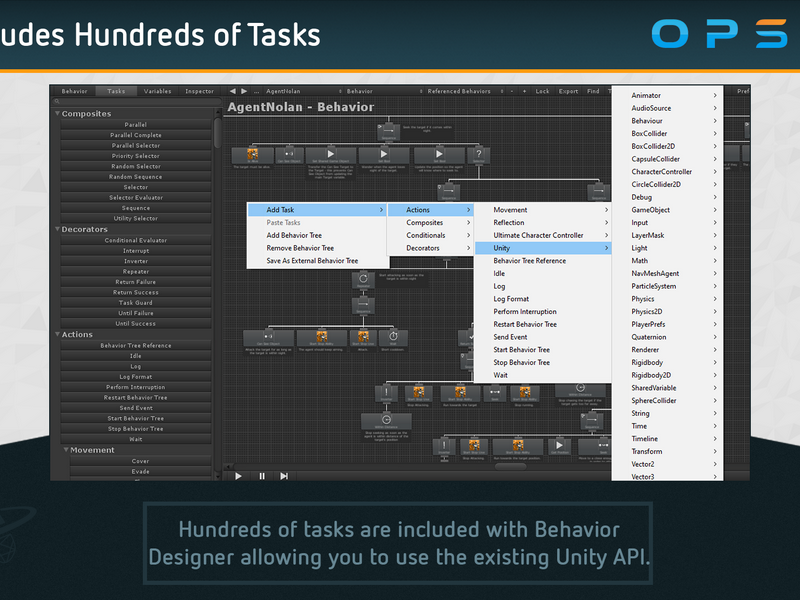This screenshot has height=600, width=800.
Task: Open the Conditionals submenu
Action: click(x=431, y=235)
